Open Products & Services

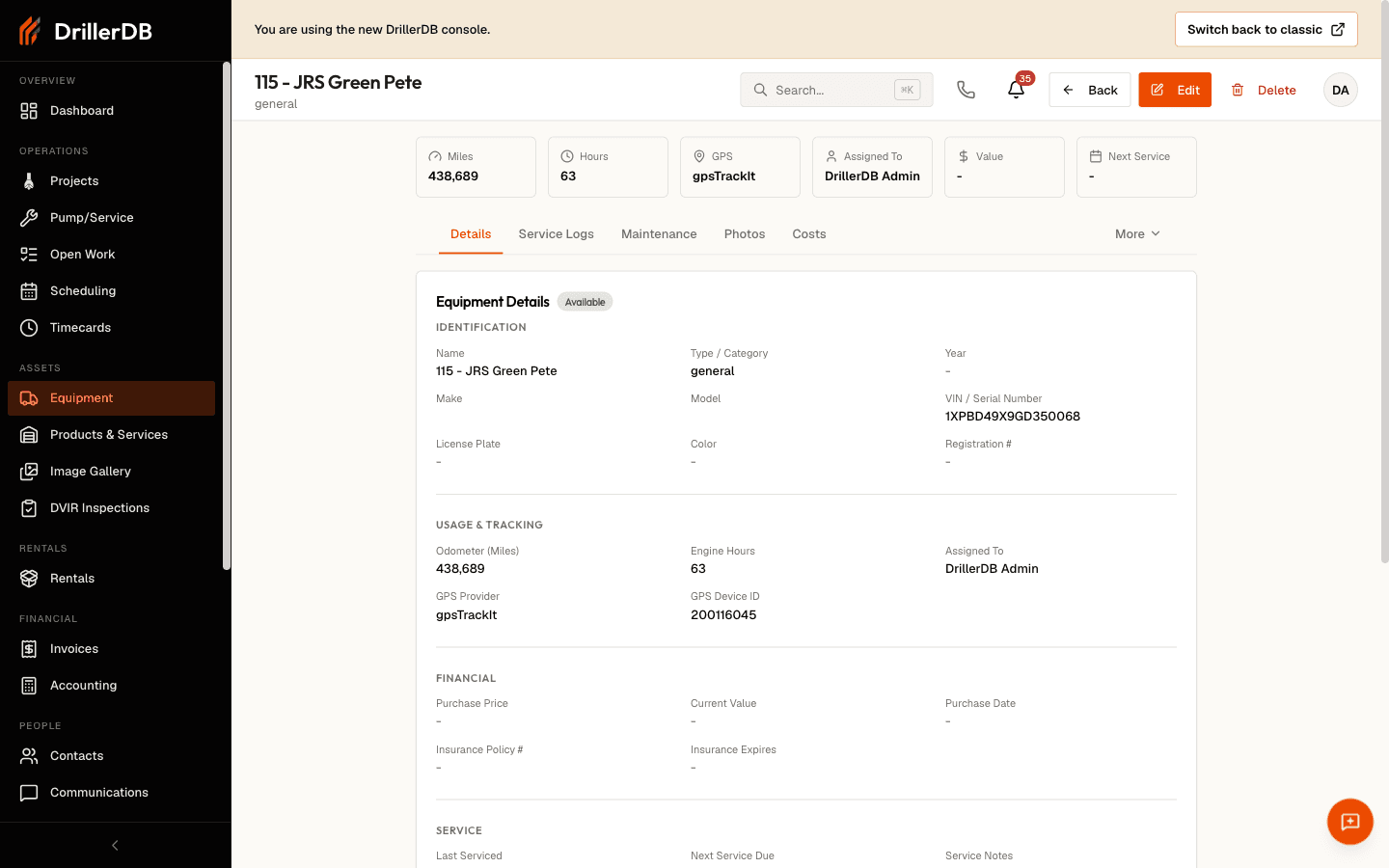tap(111, 435)
